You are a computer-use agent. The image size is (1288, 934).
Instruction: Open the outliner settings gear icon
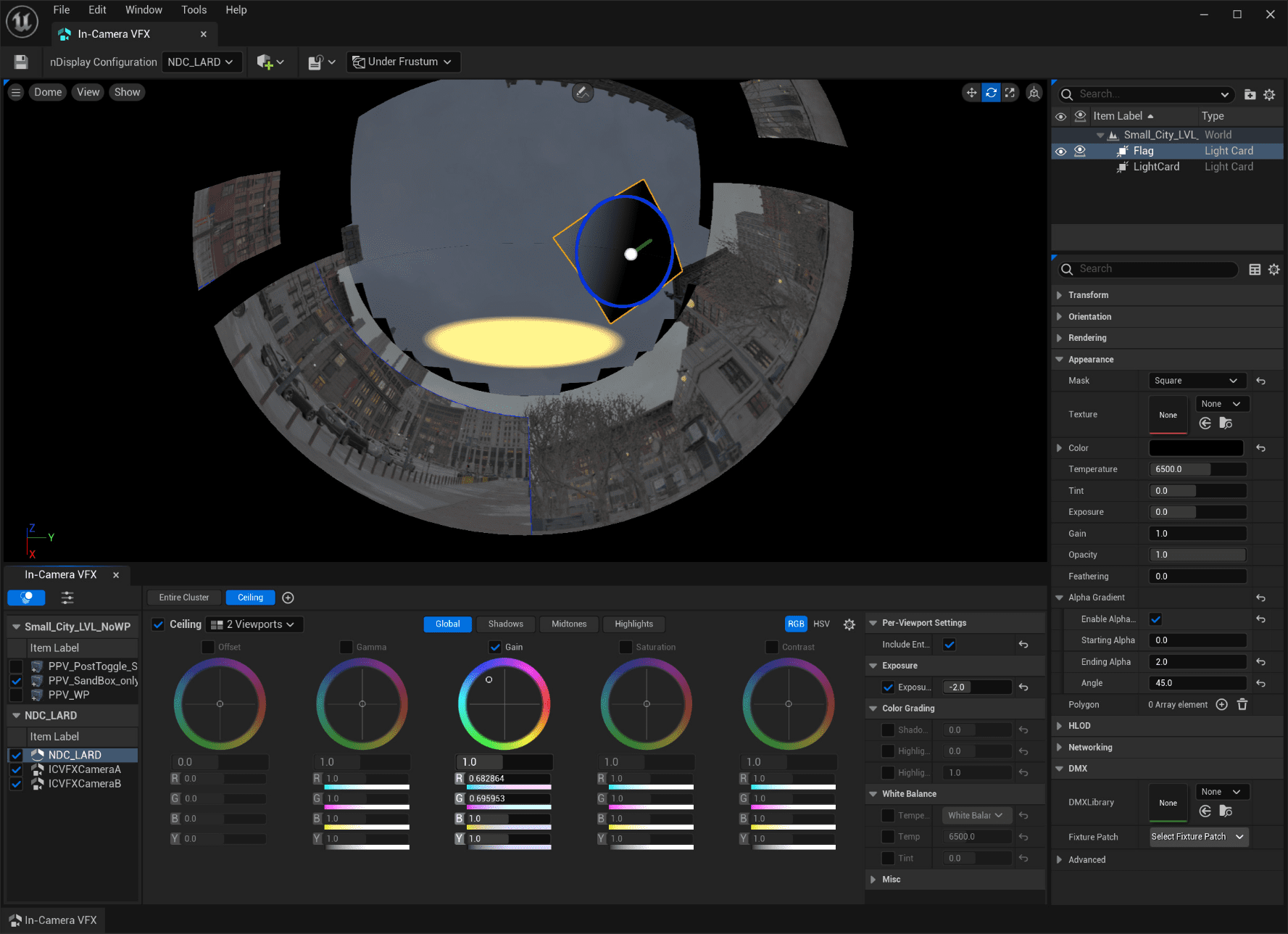(1269, 94)
